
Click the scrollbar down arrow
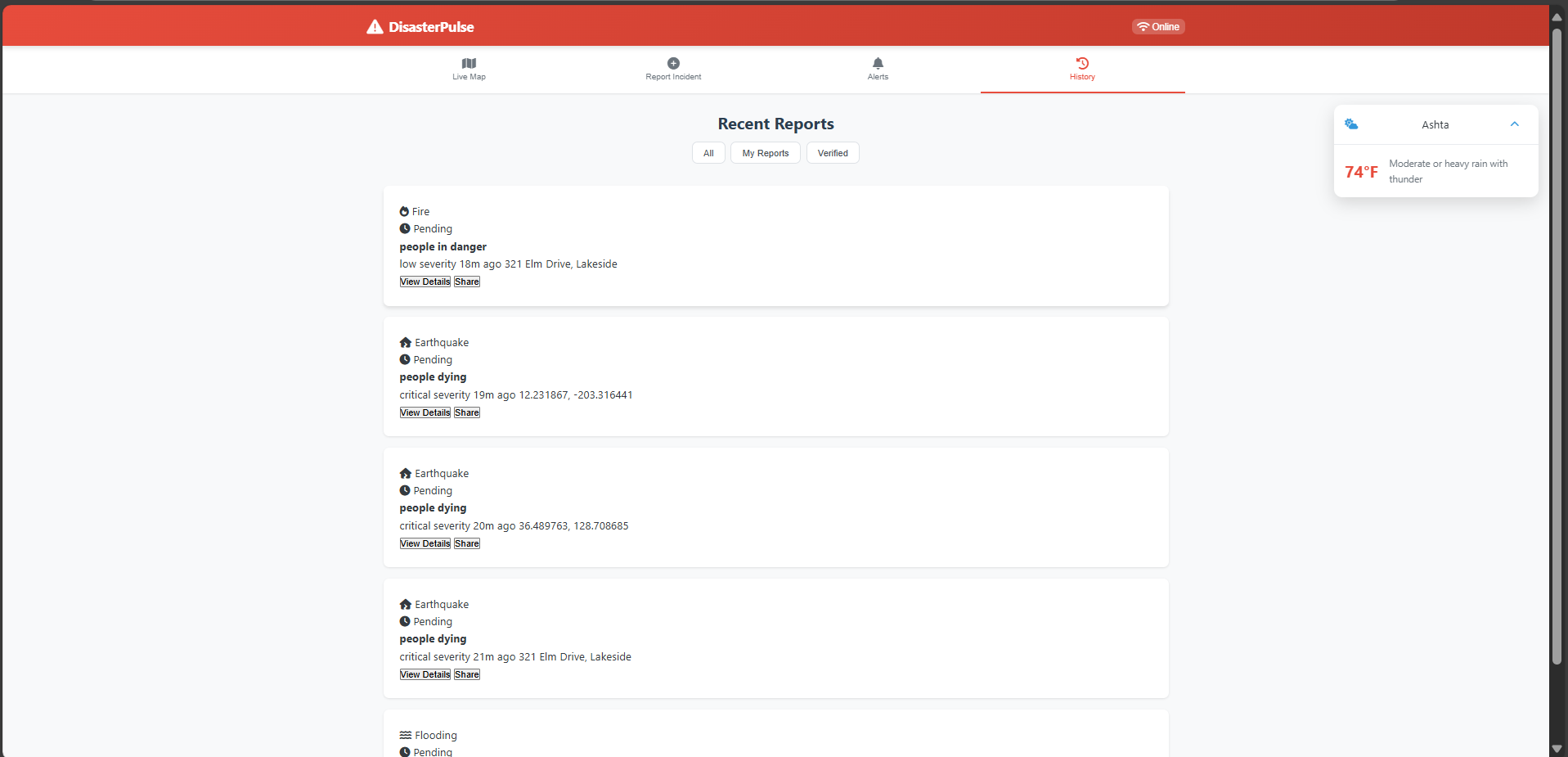tap(1557, 749)
